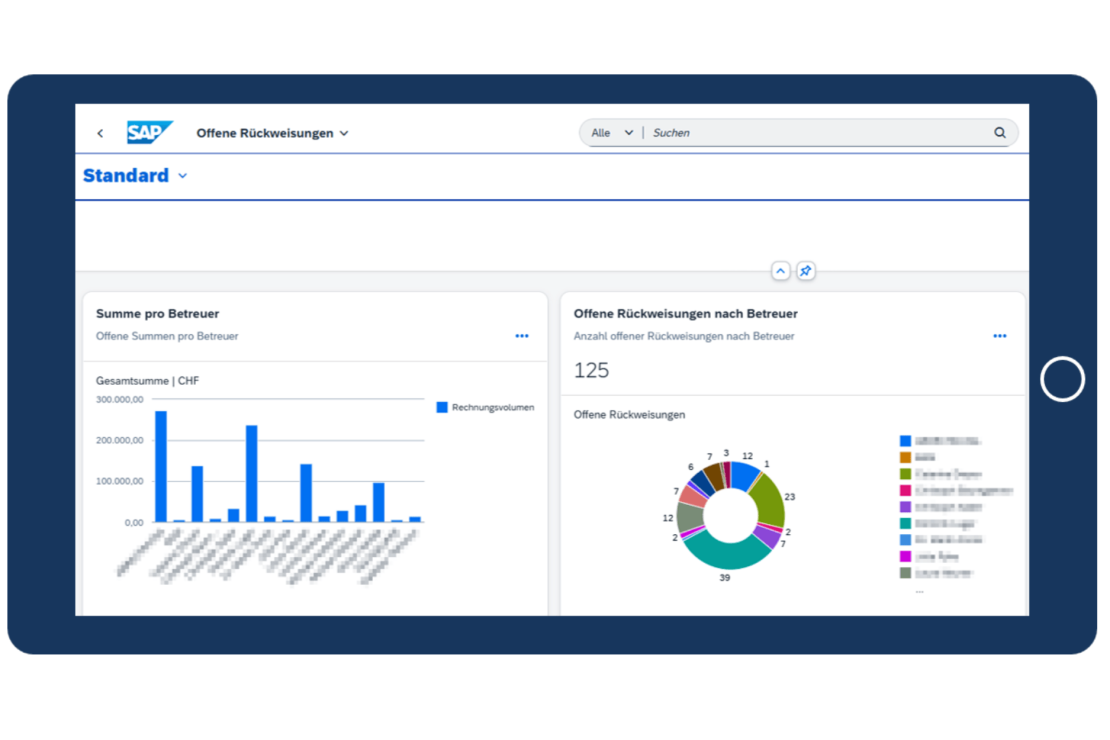Click the SAP logo

coord(149,132)
